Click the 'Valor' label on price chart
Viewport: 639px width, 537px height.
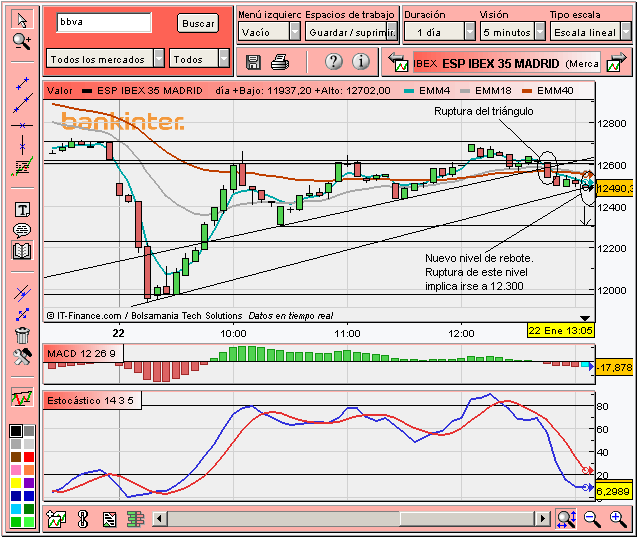[x=59, y=90]
